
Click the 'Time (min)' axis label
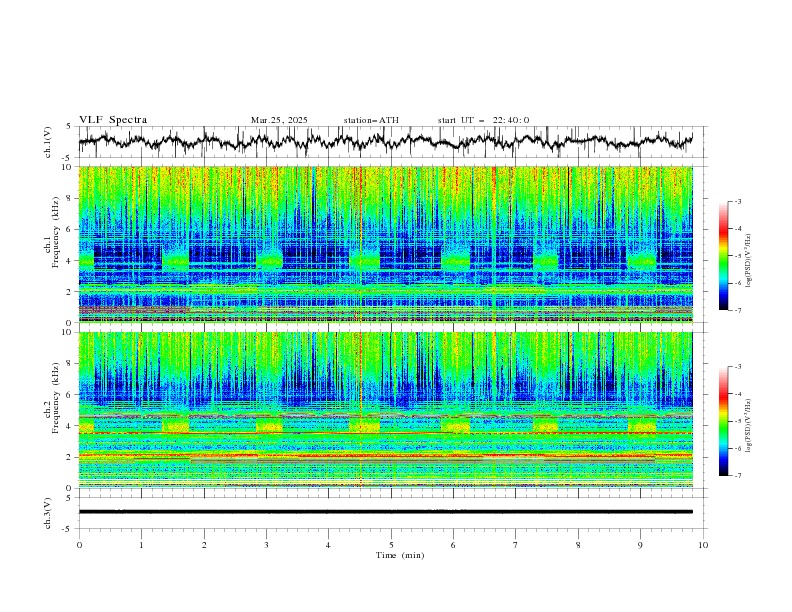pyautogui.click(x=400, y=555)
